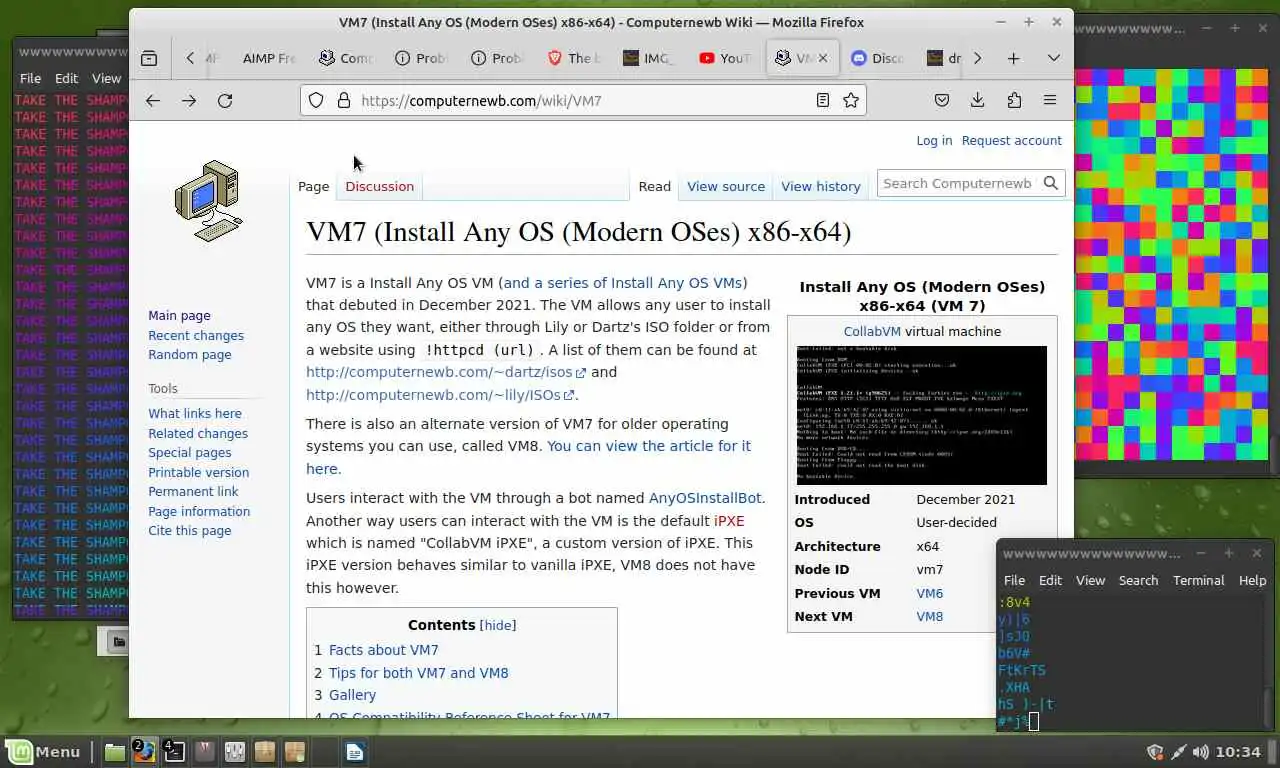This screenshot has width=1280, height=768.
Task: Reload the VM7 wiki page
Action: coord(225,100)
